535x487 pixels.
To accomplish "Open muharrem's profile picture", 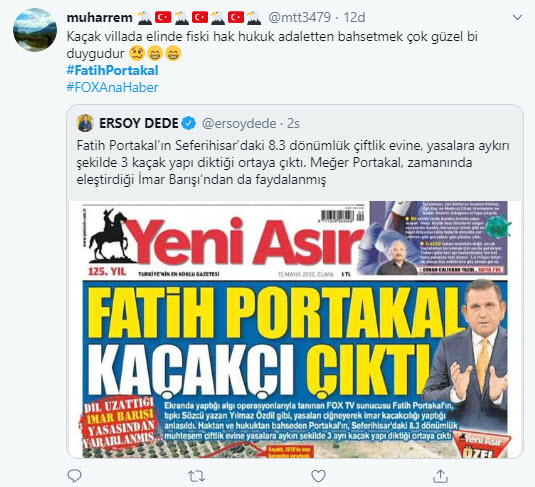I will coord(35,30).
